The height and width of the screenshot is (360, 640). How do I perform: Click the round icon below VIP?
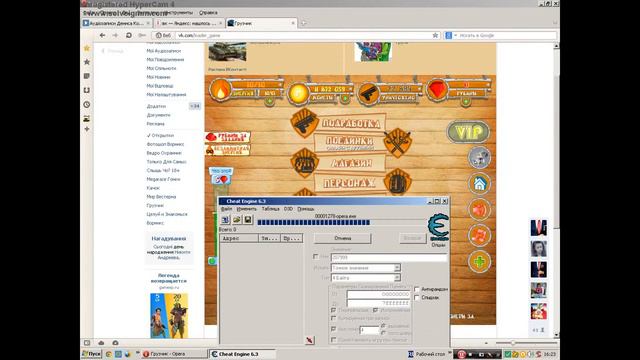click(x=479, y=158)
